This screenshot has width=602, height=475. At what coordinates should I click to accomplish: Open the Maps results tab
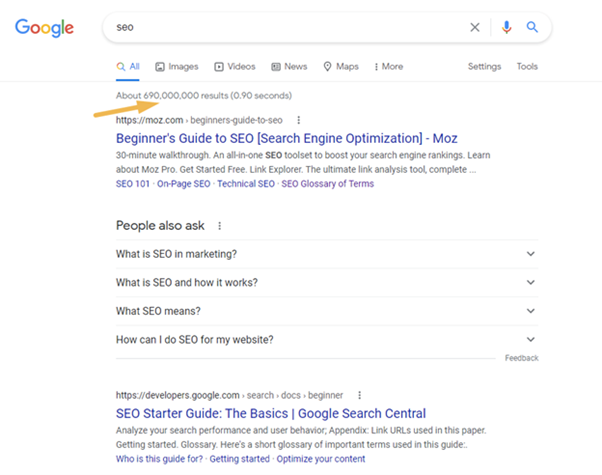tap(341, 67)
